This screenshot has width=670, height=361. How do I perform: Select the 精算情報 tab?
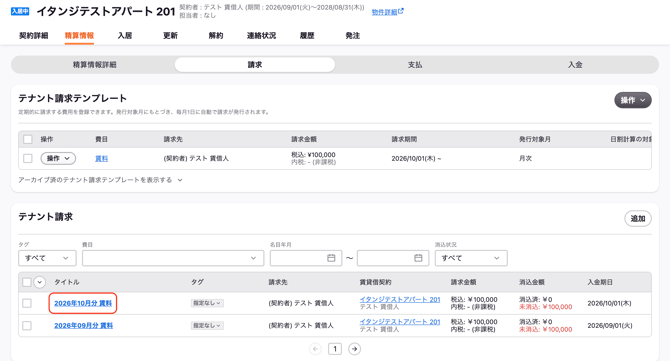(x=79, y=35)
